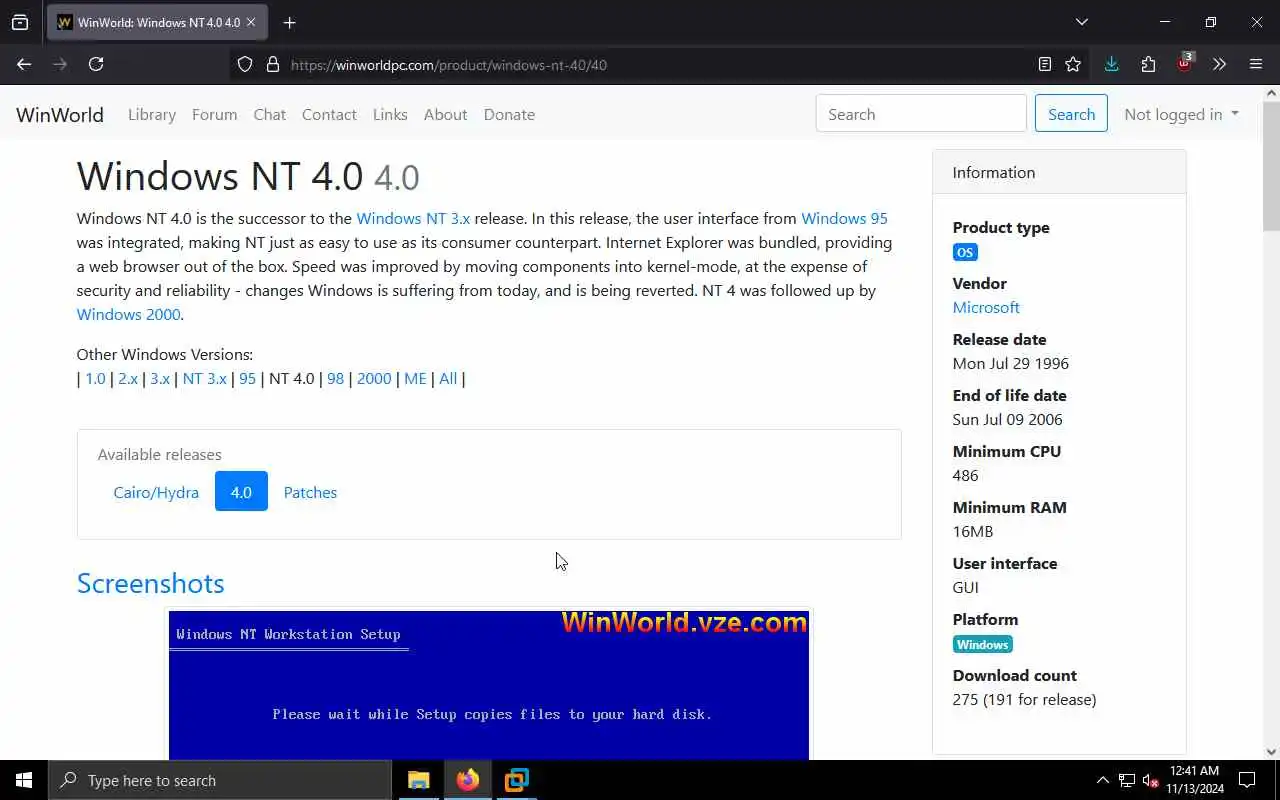Click the Windows platform badge

[x=983, y=644]
